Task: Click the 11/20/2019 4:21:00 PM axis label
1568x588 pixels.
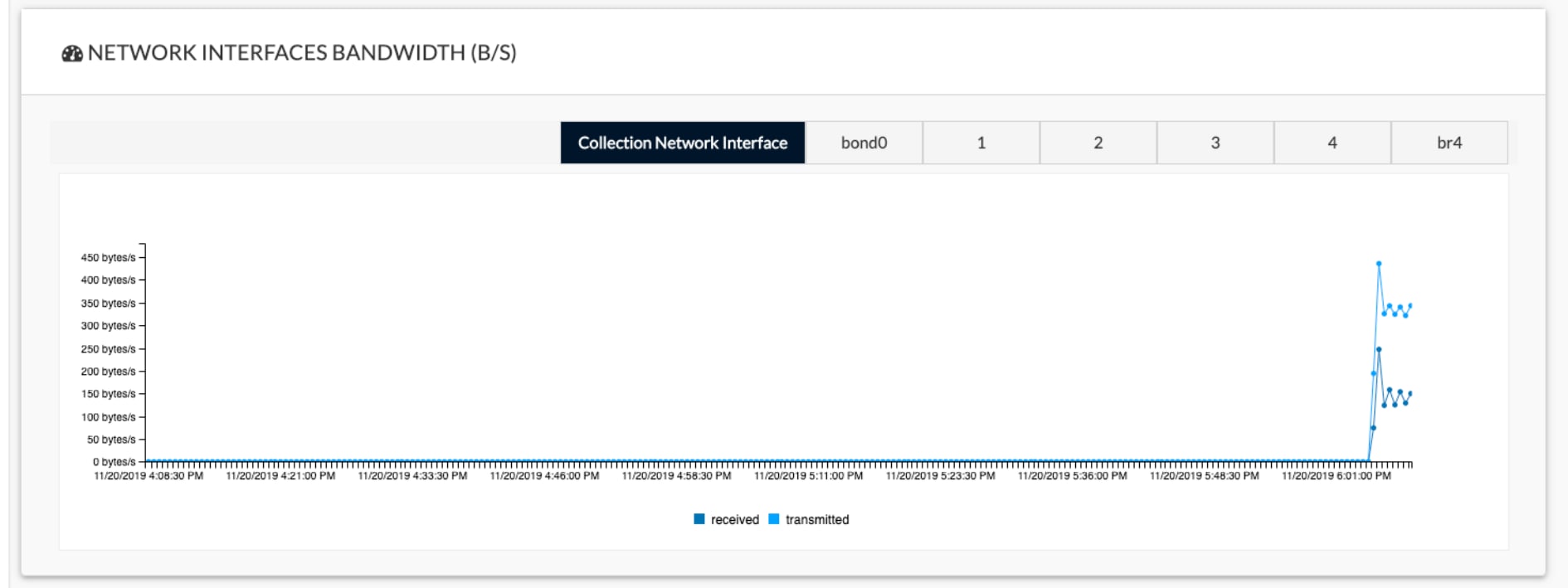Action: coord(280,476)
